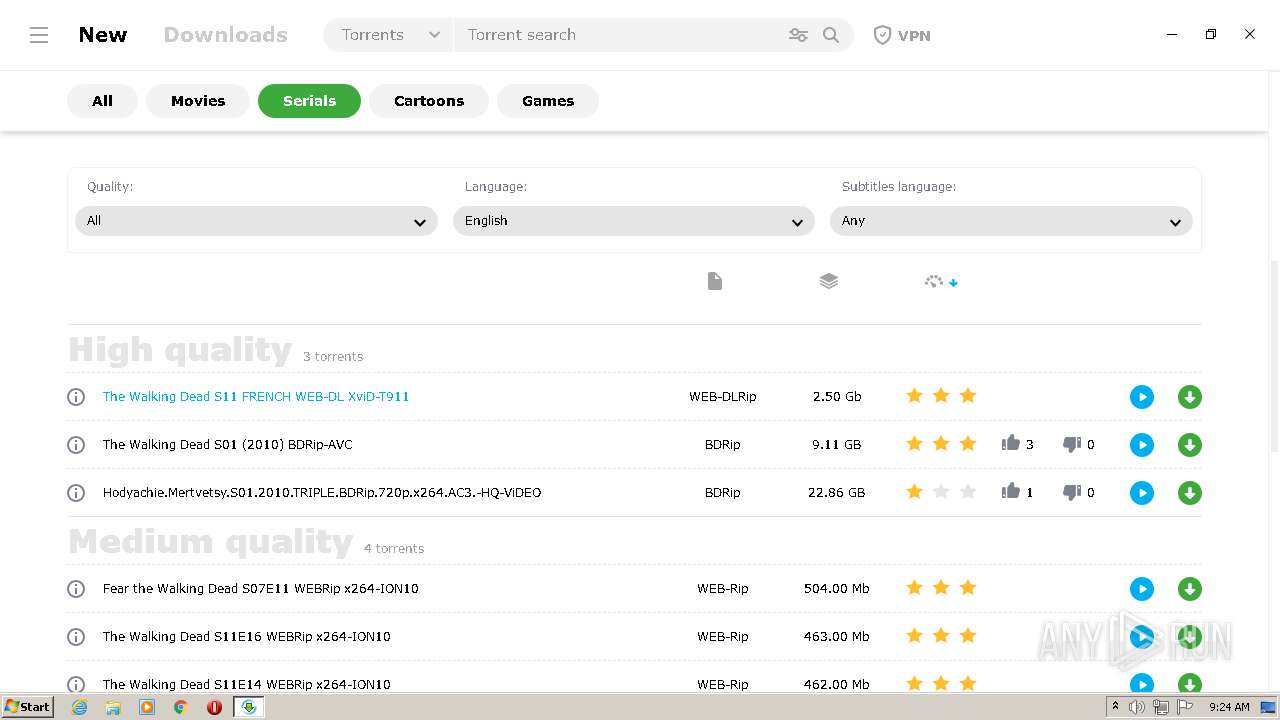Thumbs up The Walking Dead S01 BDRip-AVC
This screenshot has height=720, width=1280.
1011,443
